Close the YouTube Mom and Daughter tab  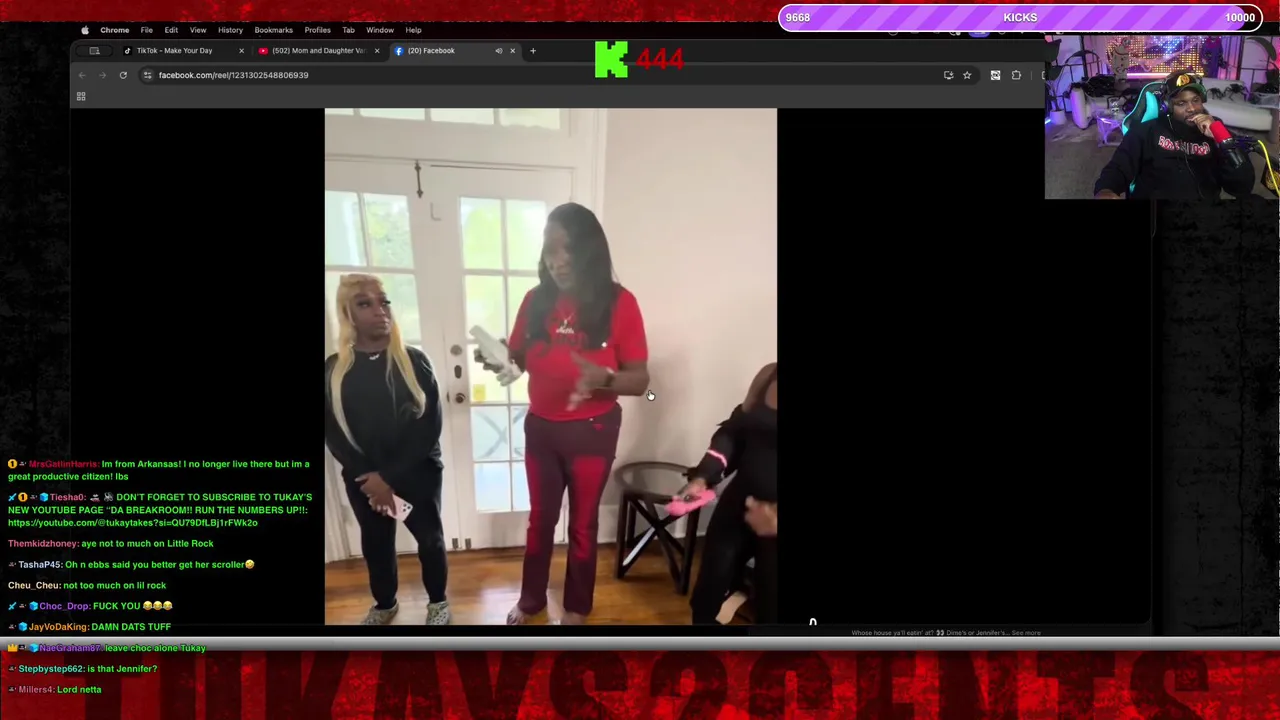point(377,51)
